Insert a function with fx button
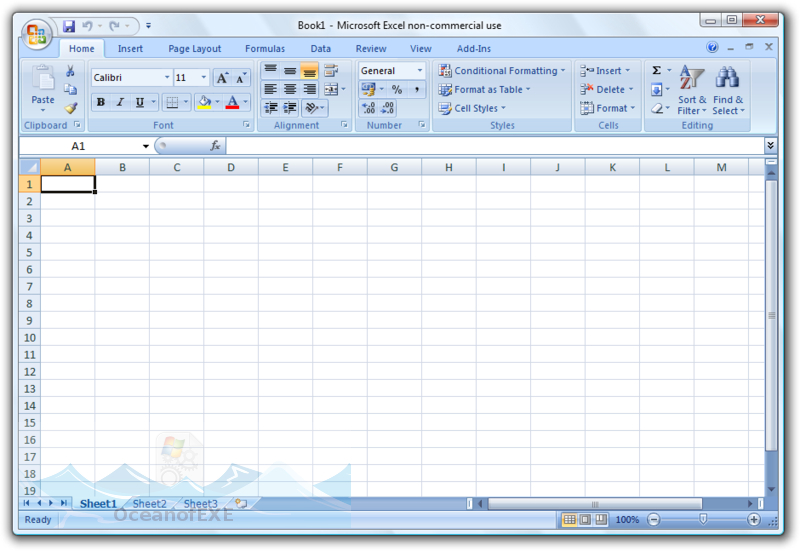Viewport: 800px width, 551px height. [215, 146]
